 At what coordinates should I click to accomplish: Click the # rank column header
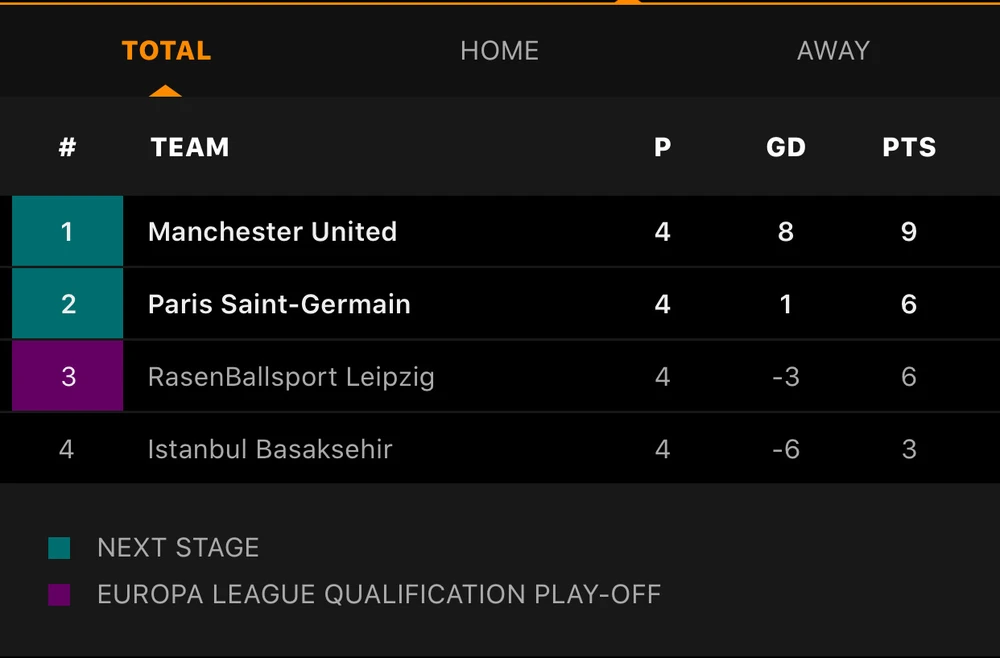[x=67, y=148]
